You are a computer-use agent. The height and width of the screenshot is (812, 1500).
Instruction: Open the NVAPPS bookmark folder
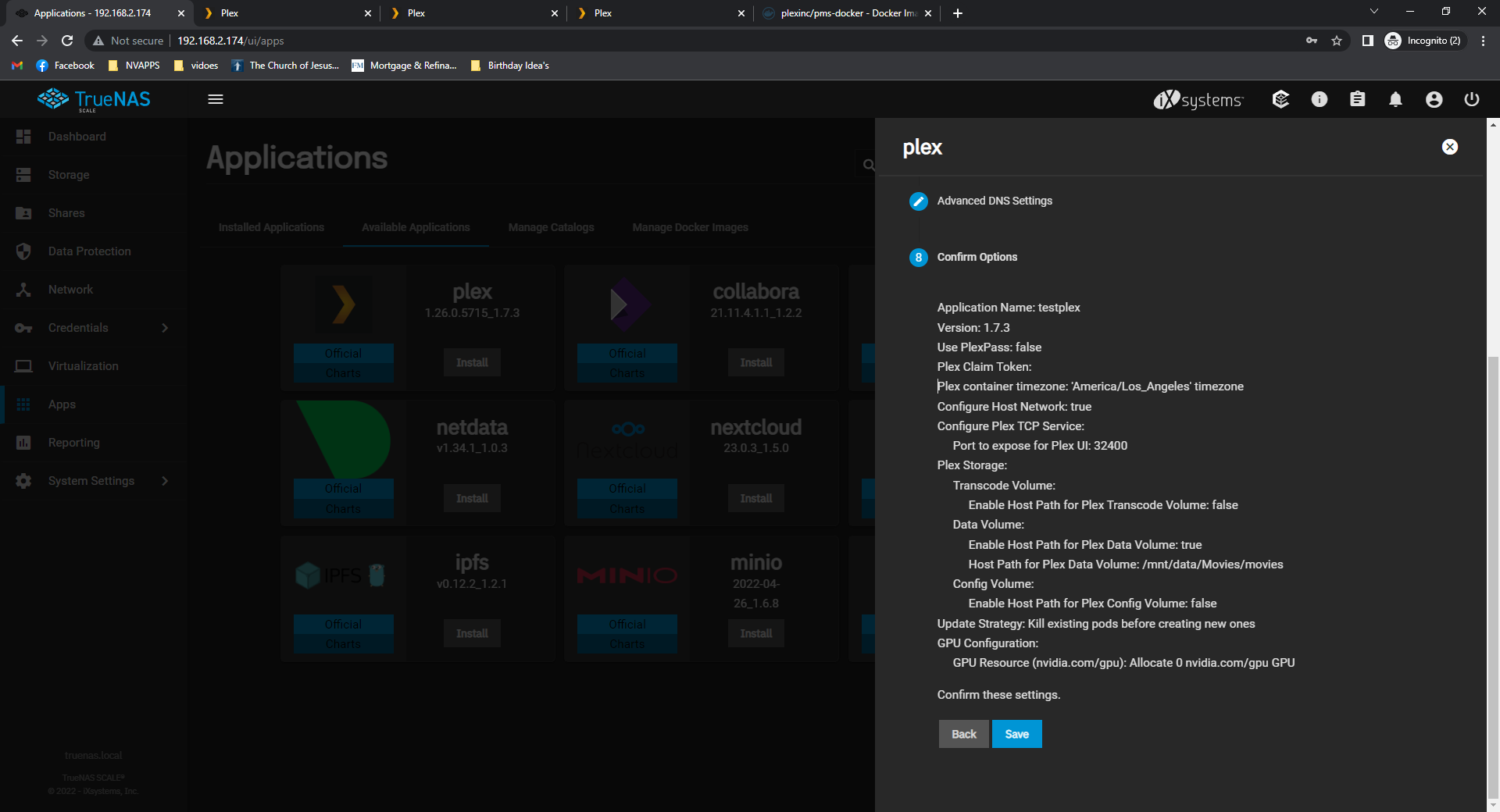(x=134, y=66)
